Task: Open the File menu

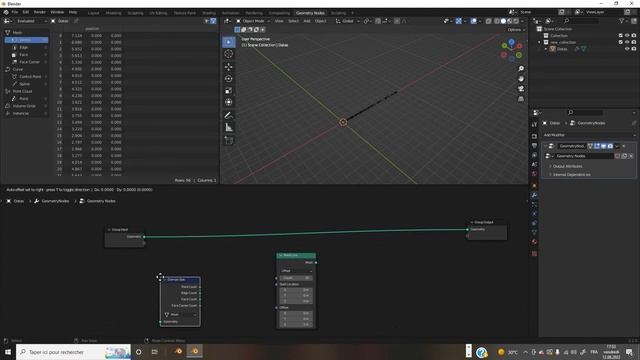Action: (x=15, y=12)
